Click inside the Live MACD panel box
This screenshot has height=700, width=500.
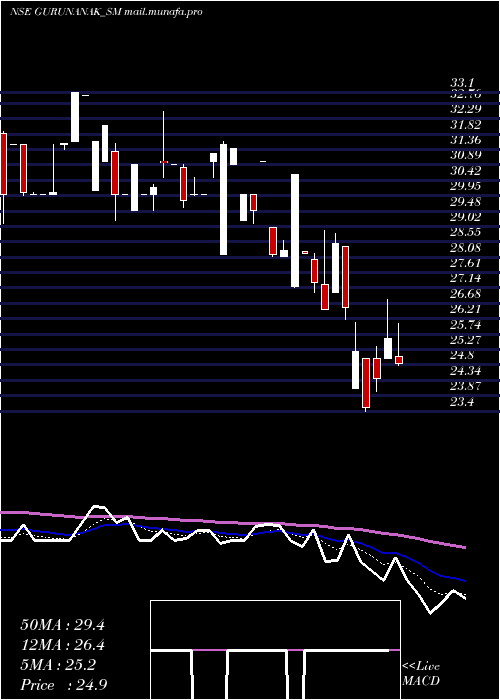(275, 650)
